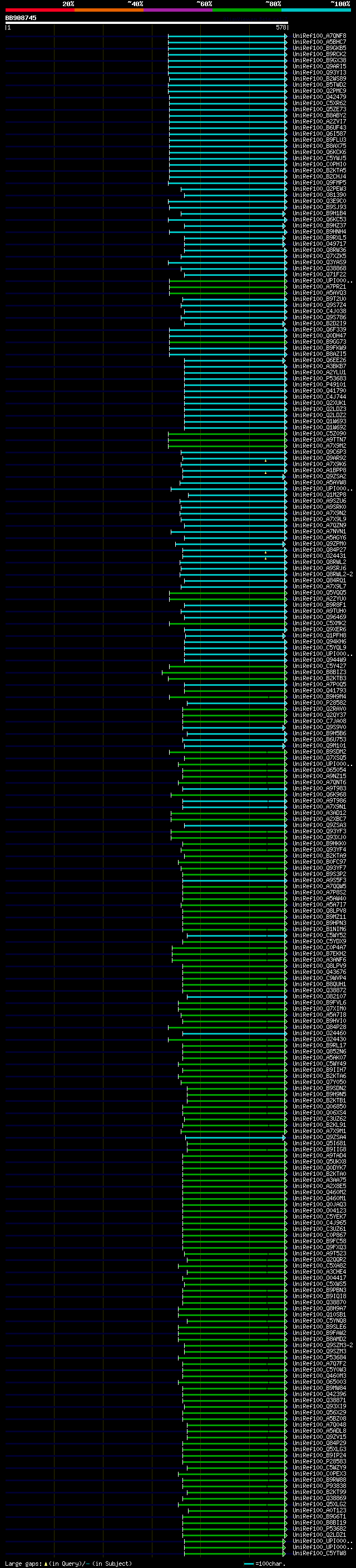356x1568 pixels.
Task: Select the UniRef100_C0PHI0 entry
Action: [319, 164]
